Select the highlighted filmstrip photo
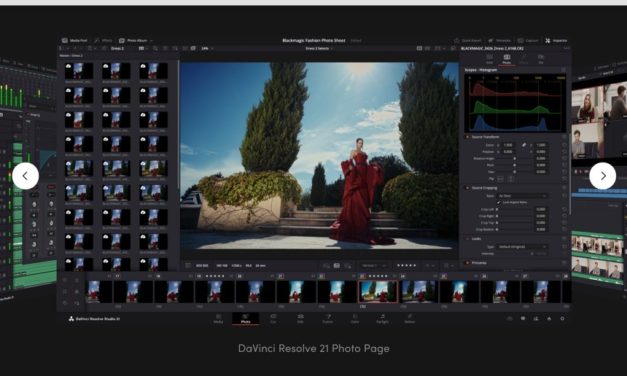This screenshot has width=627, height=376. [378, 292]
